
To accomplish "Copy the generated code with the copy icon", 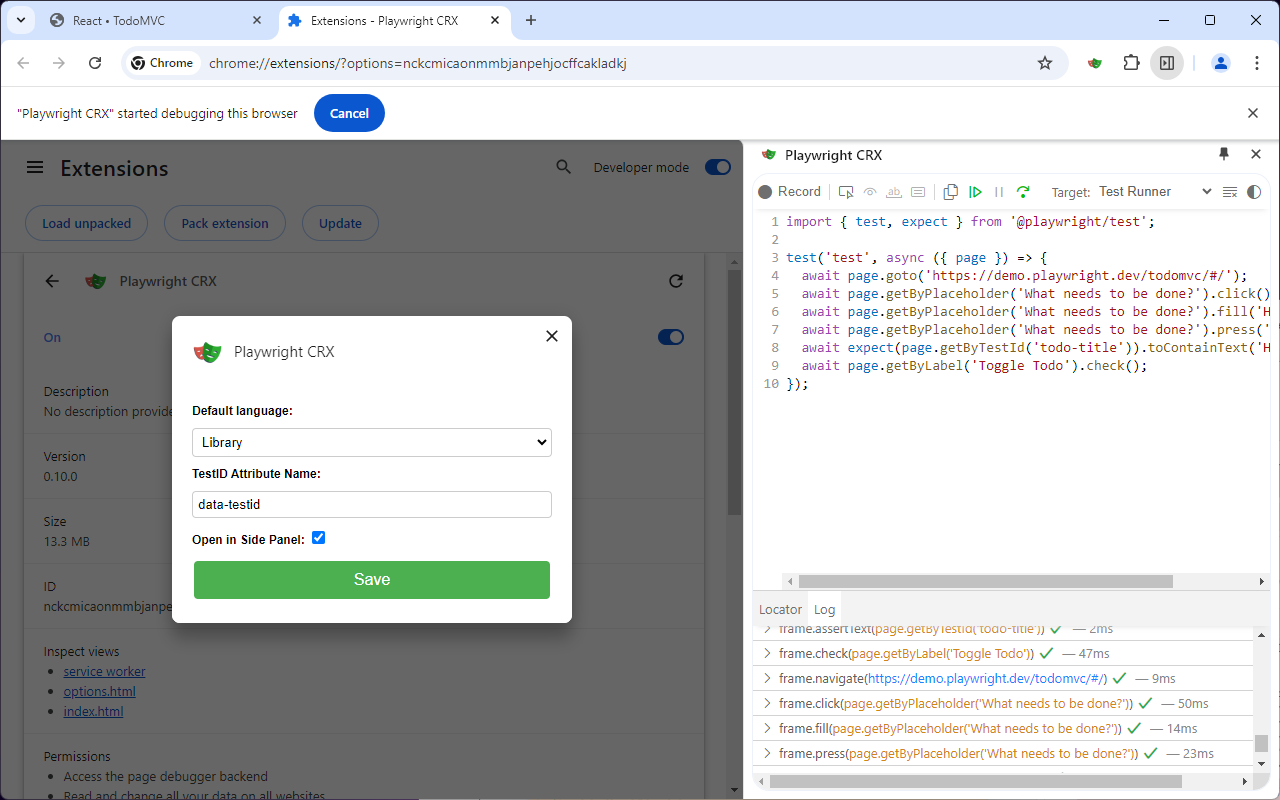I will [951, 192].
